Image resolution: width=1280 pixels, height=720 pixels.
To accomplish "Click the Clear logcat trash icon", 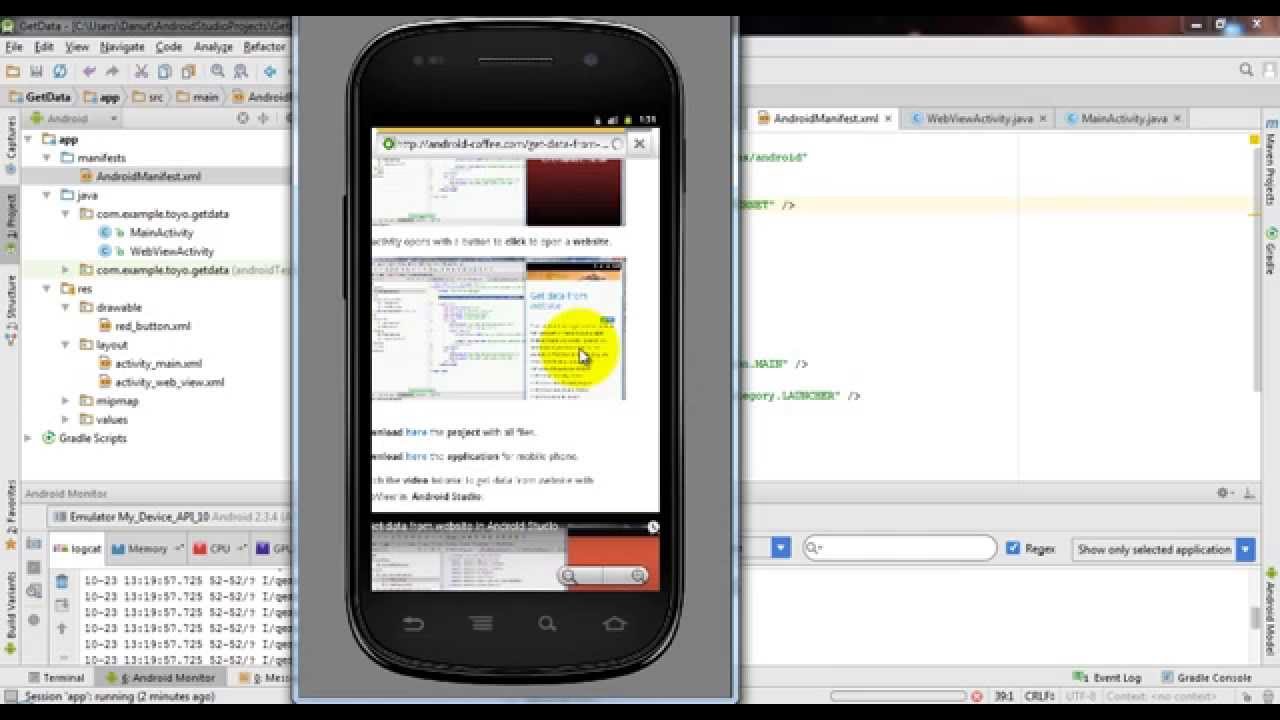I will pos(62,581).
